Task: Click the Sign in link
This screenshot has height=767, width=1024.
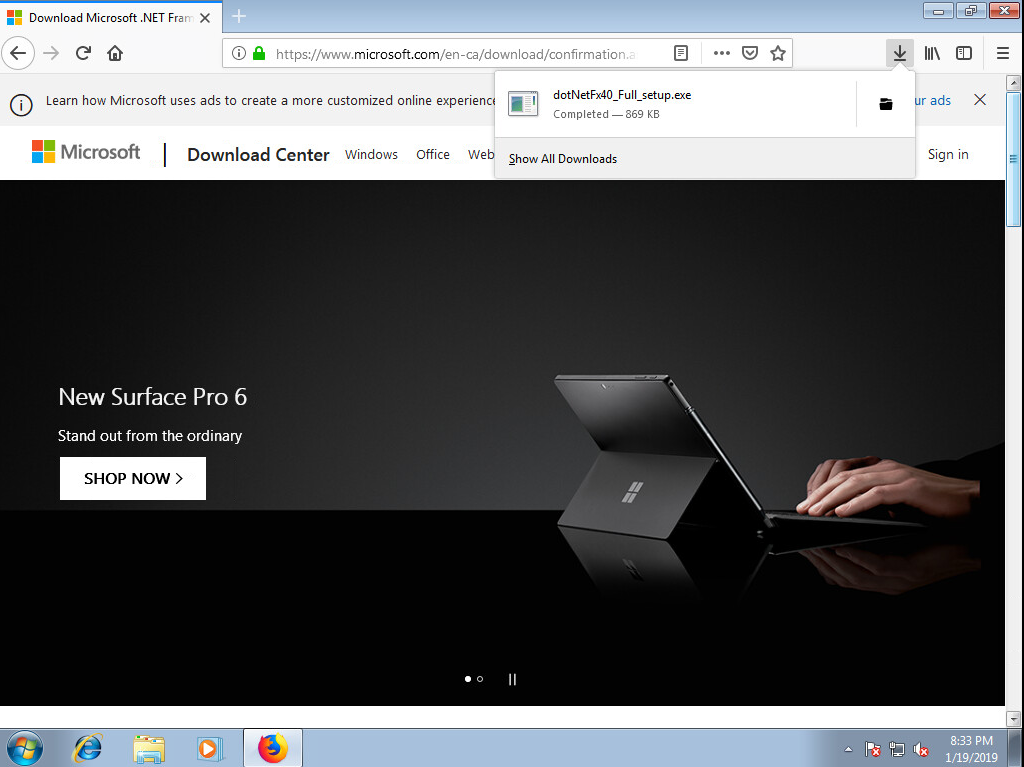Action: 948,154
